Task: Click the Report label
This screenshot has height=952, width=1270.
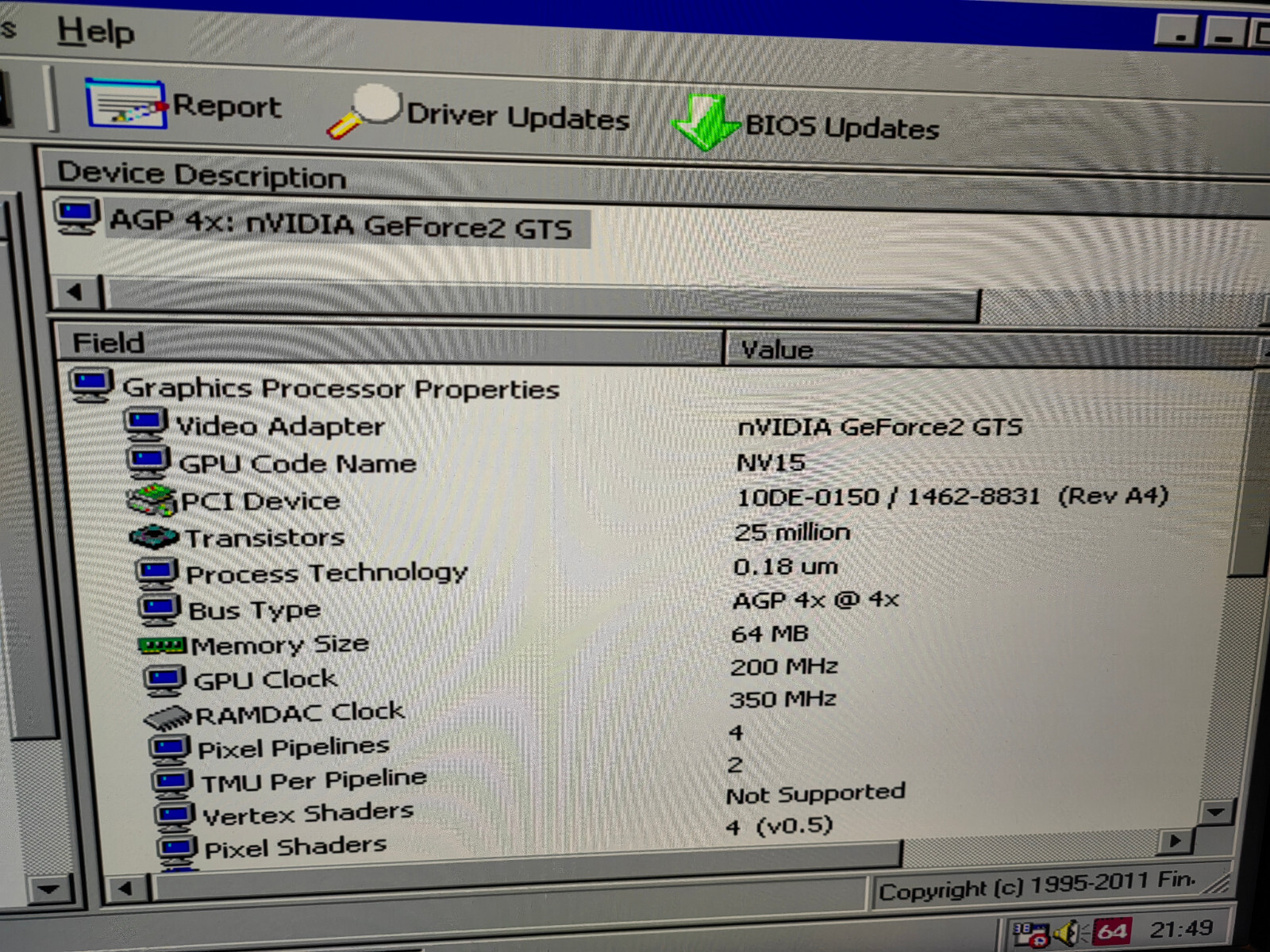Action: pos(227,106)
